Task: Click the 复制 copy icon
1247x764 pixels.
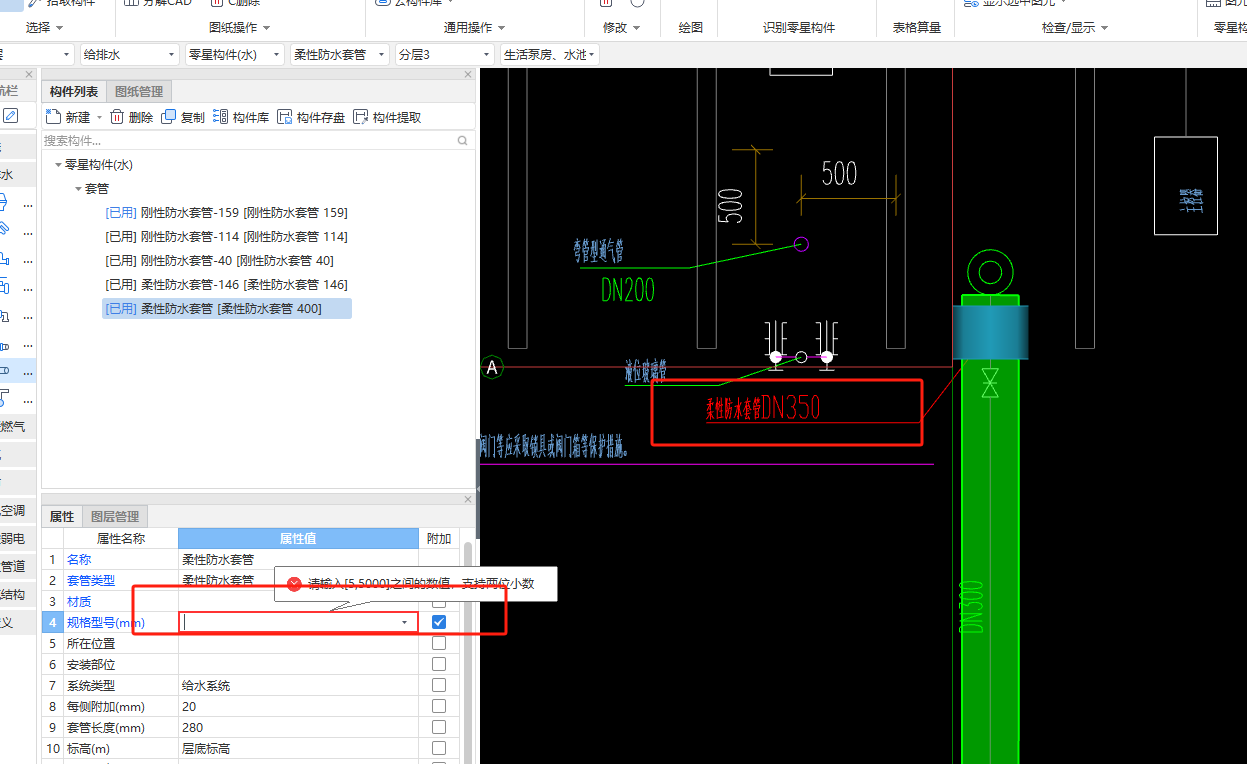Action: pos(168,117)
